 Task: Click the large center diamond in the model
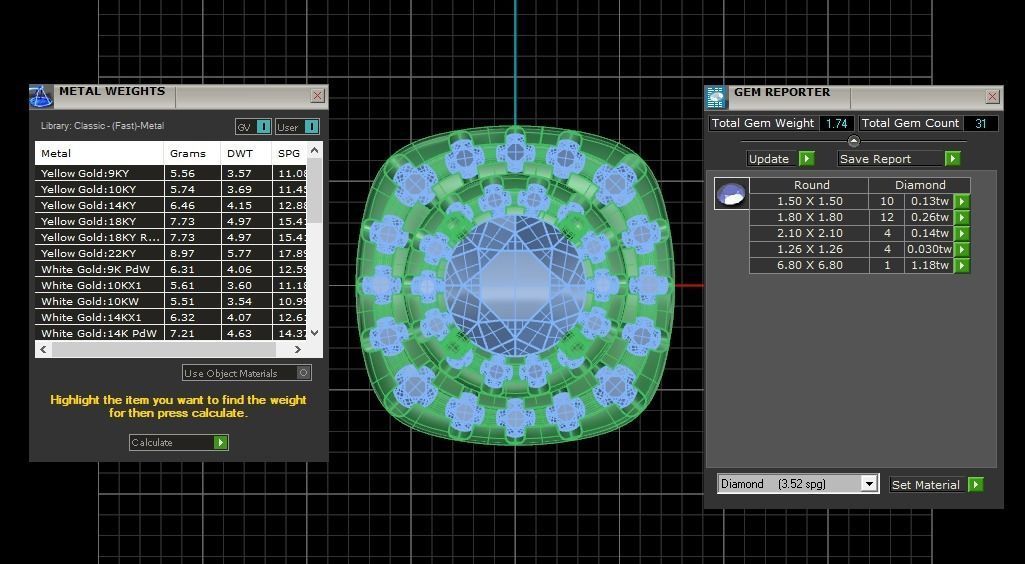(516, 286)
